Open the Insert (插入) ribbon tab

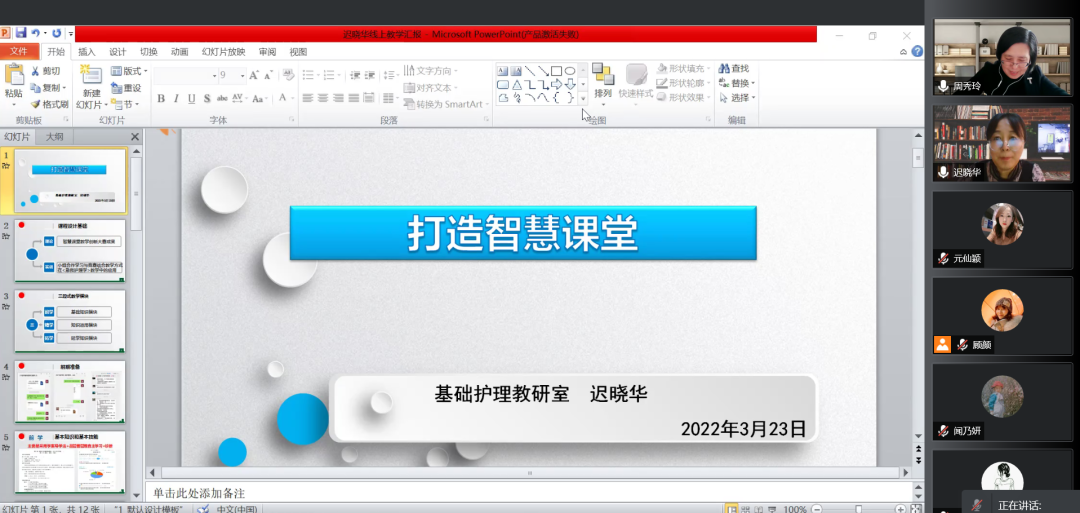pos(86,52)
